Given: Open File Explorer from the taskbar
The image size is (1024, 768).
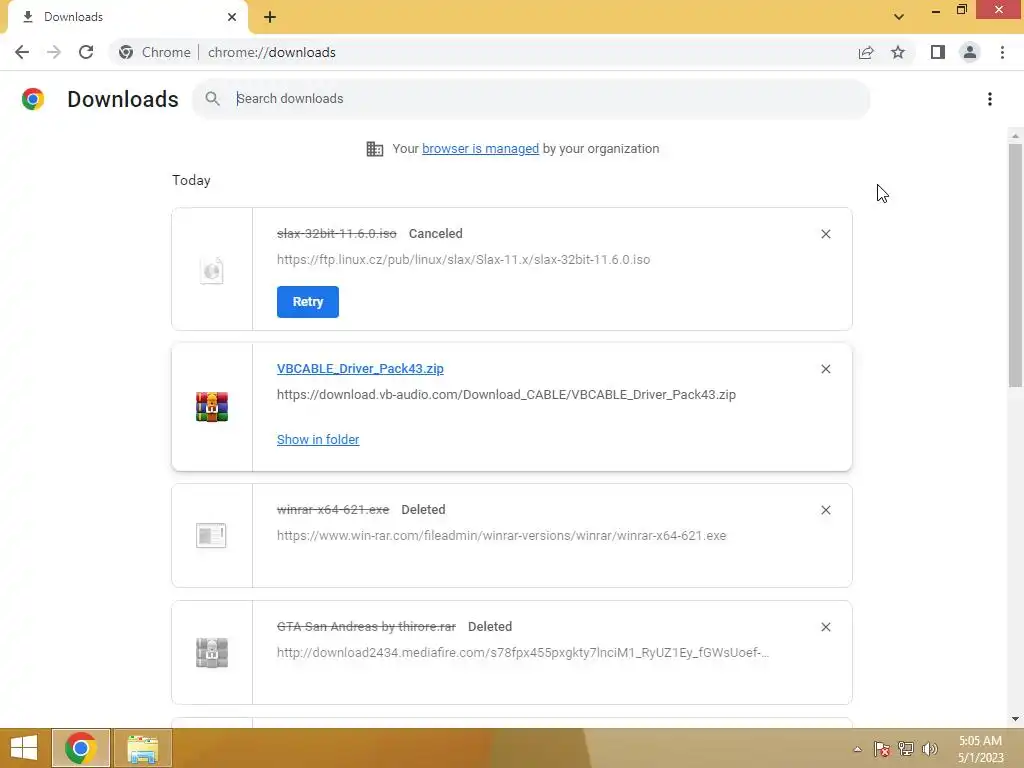Looking at the screenshot, I should [143, 748].
